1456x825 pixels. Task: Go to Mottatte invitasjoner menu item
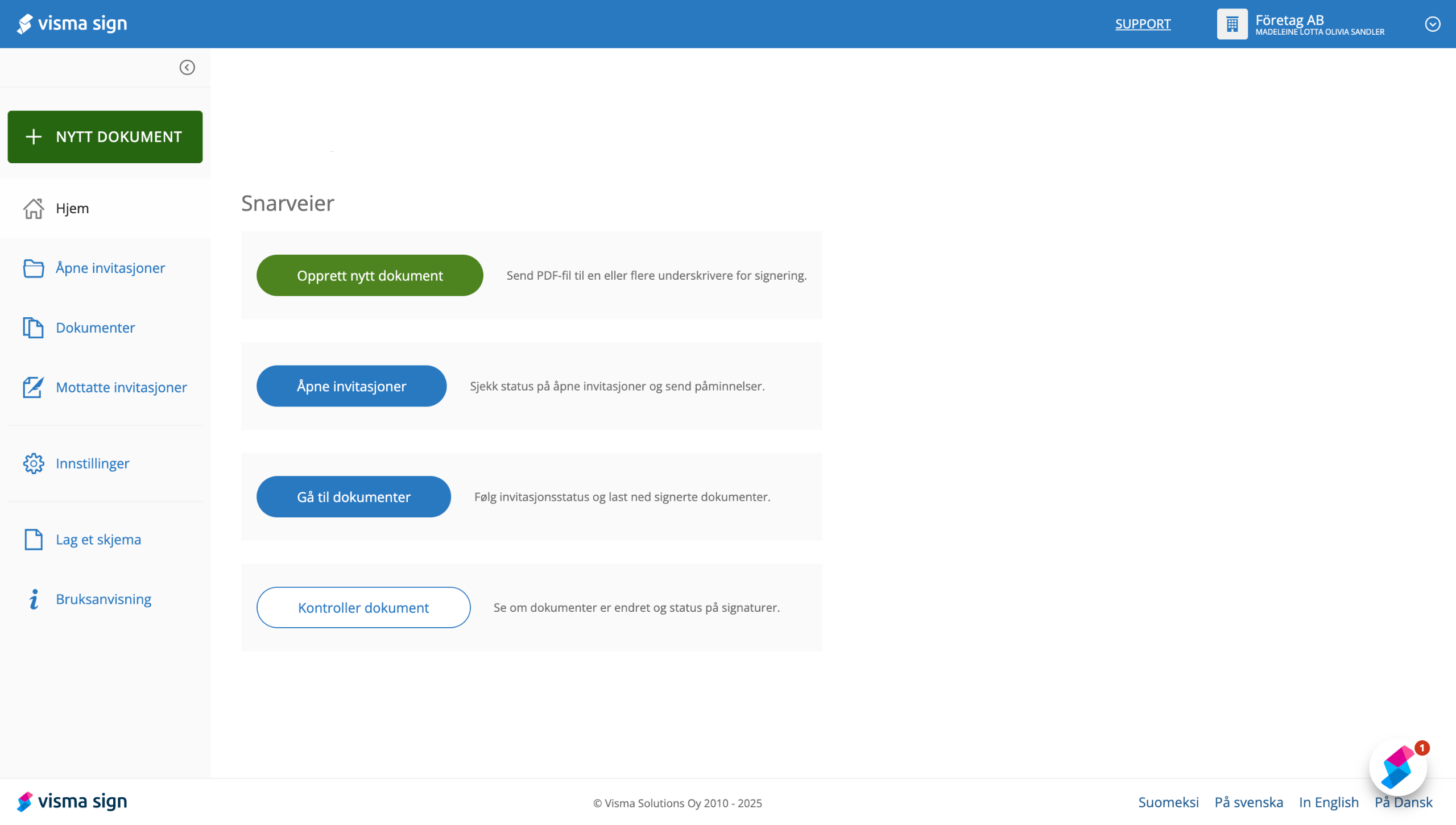[121, 388]
